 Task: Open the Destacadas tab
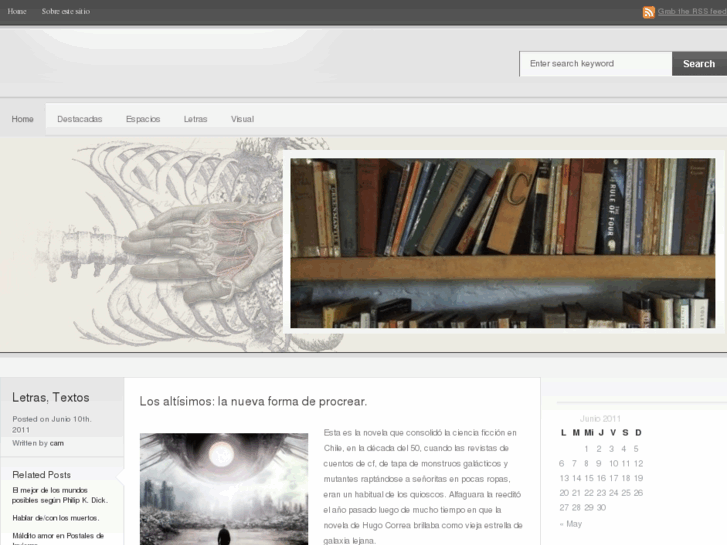(79, 119)
